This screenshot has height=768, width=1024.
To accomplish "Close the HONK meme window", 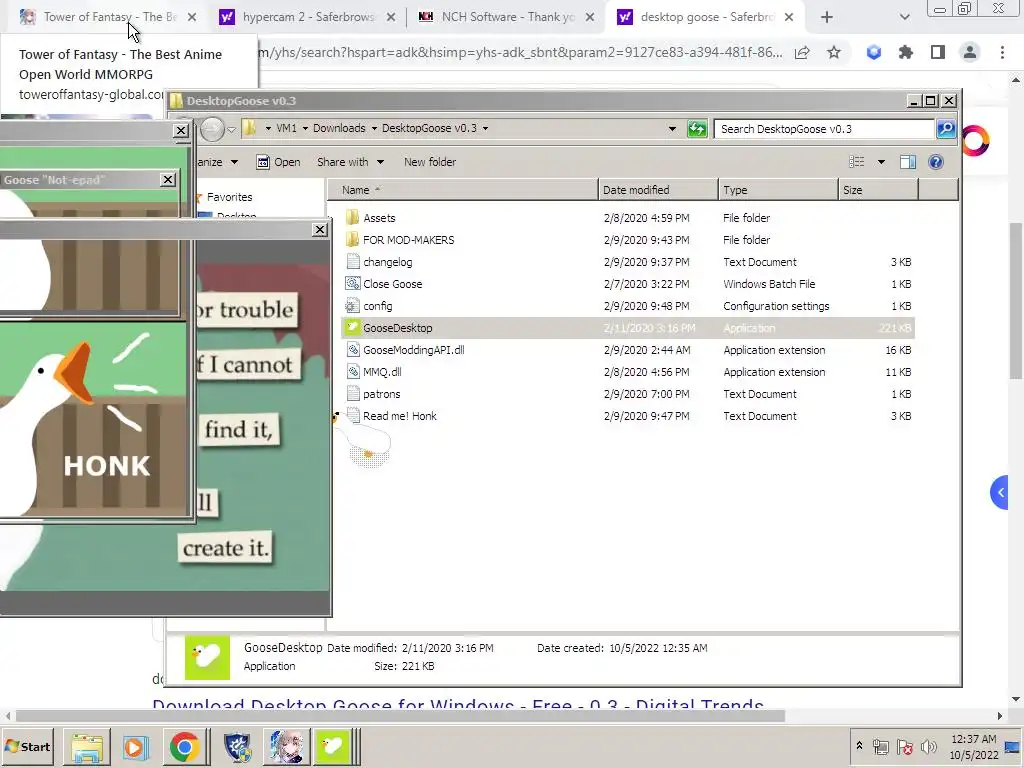I will (x=181, y=131).
